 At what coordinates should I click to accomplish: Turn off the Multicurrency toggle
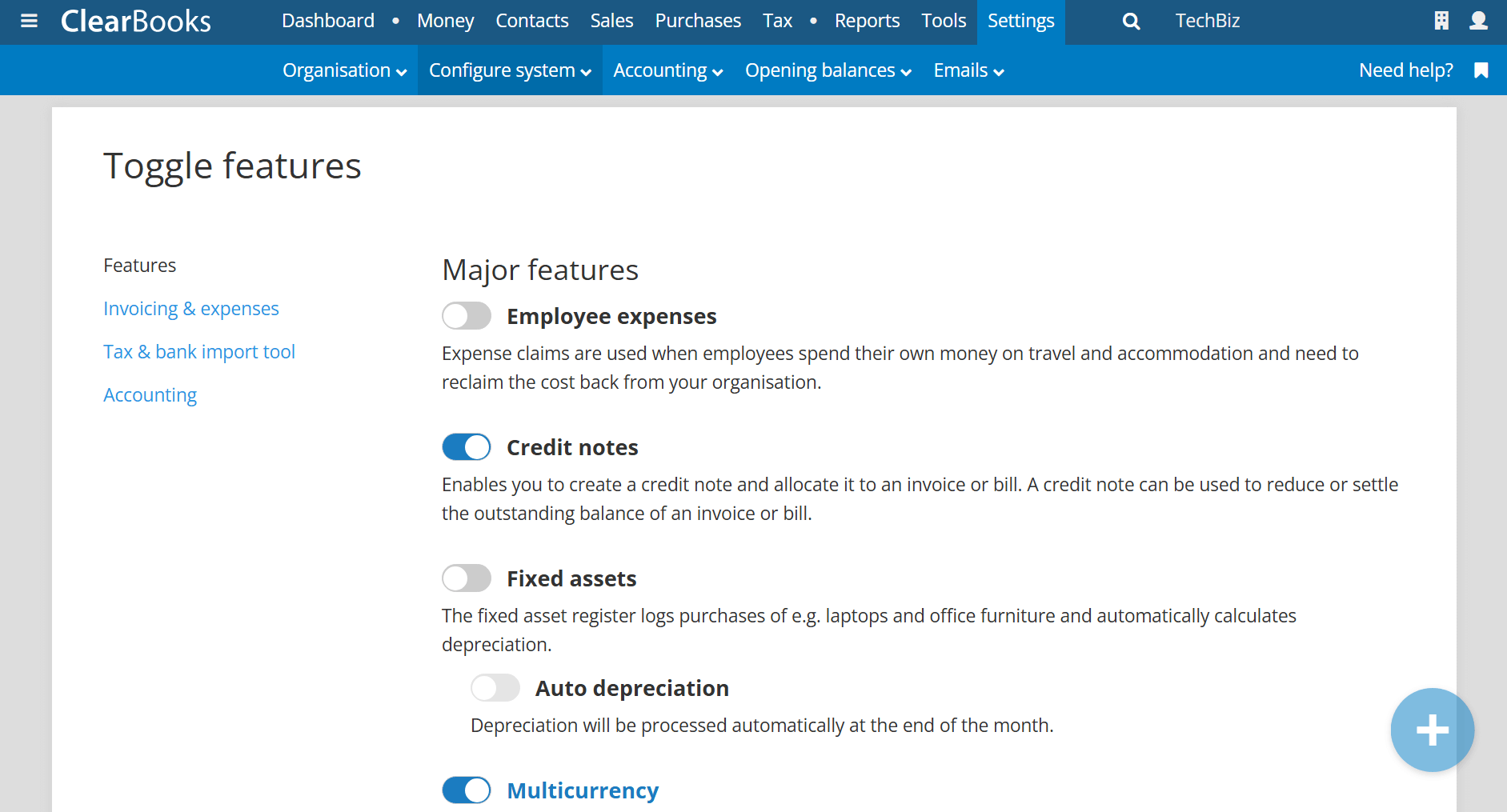[x=467, y=790]
